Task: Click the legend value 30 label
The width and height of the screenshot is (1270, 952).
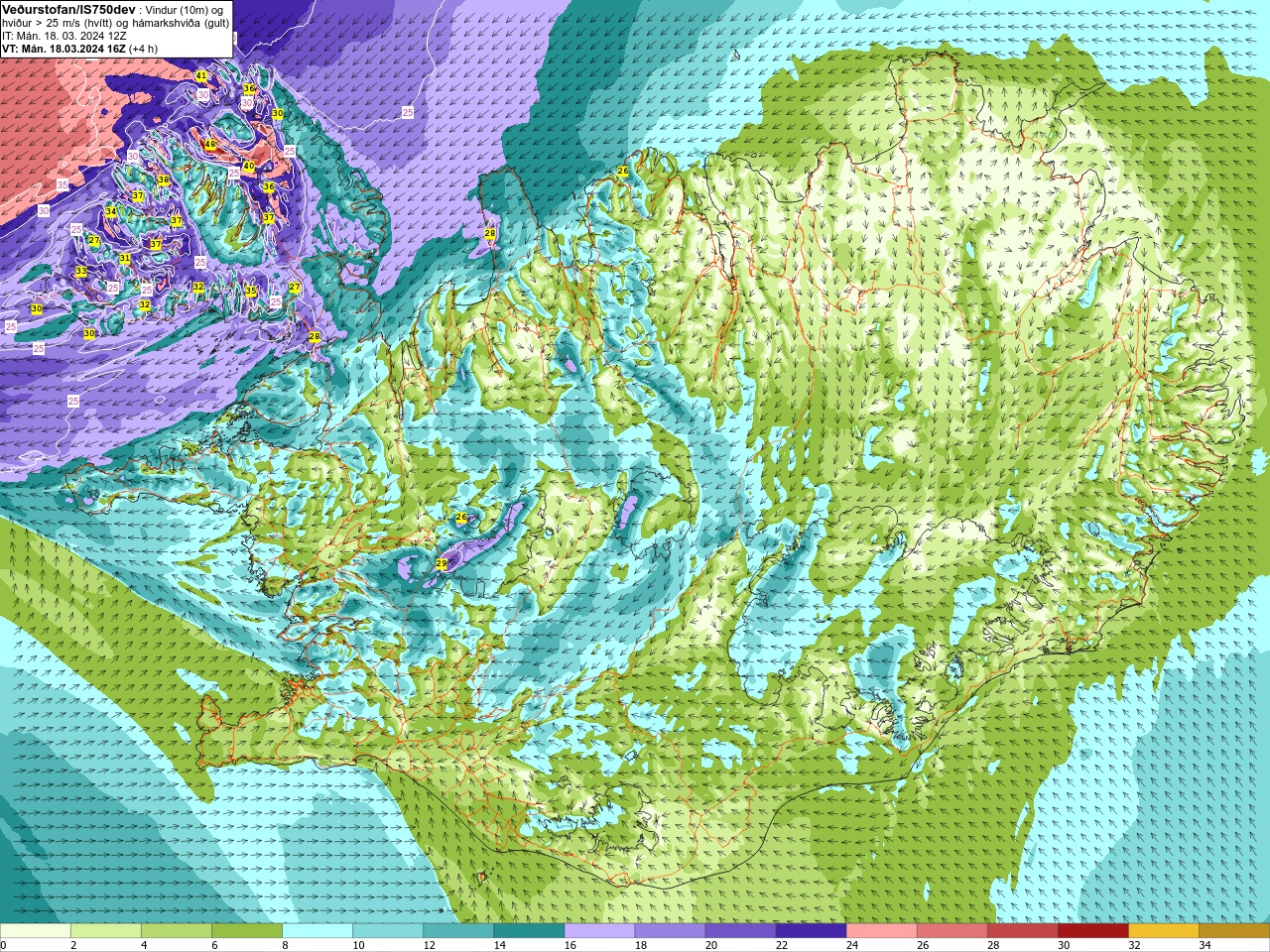Action: [x=1064, y=945]
